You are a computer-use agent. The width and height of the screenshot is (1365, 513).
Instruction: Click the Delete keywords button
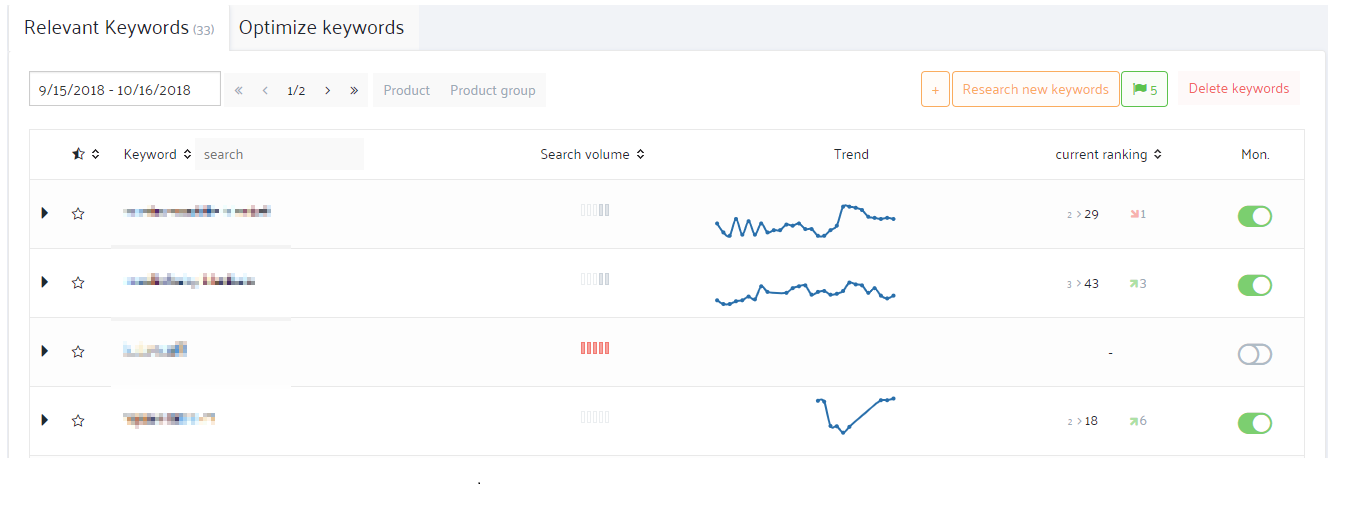[1238, 88]
